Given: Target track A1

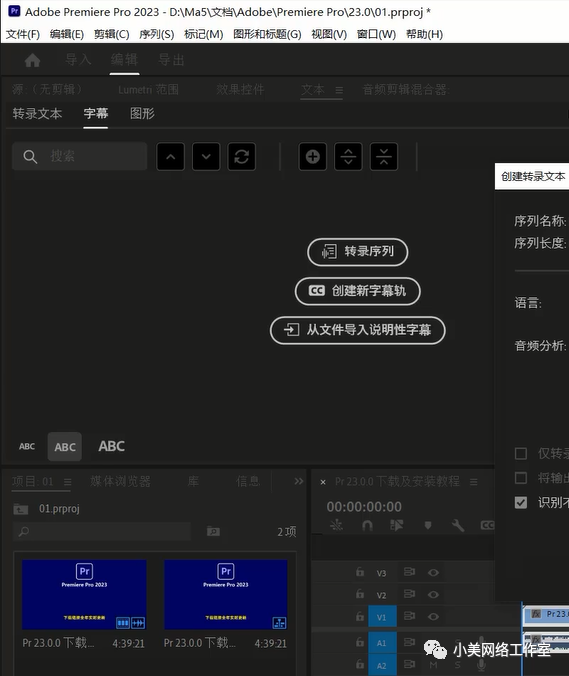Looking at the screenshot, I should [x=381, y=643].
